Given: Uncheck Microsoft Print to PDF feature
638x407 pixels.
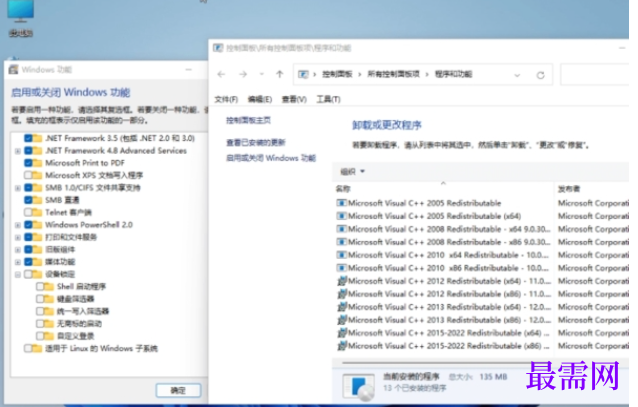Looking at the screenshot, I should 28,163.
